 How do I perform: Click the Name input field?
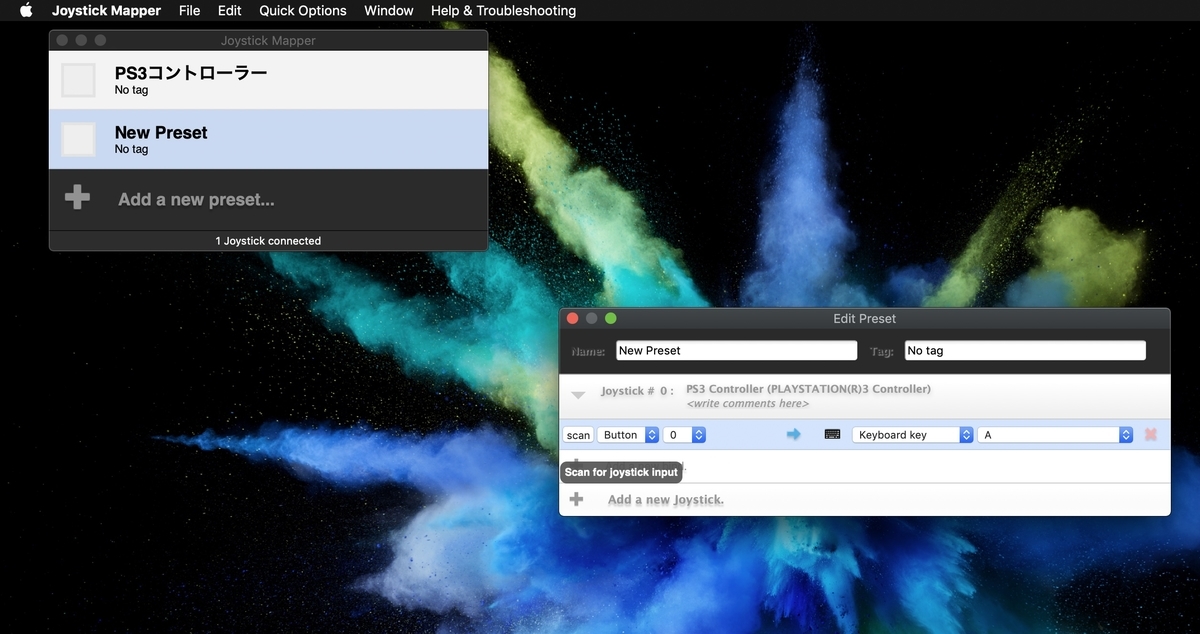pyautogui.click(x=737, y=351)
